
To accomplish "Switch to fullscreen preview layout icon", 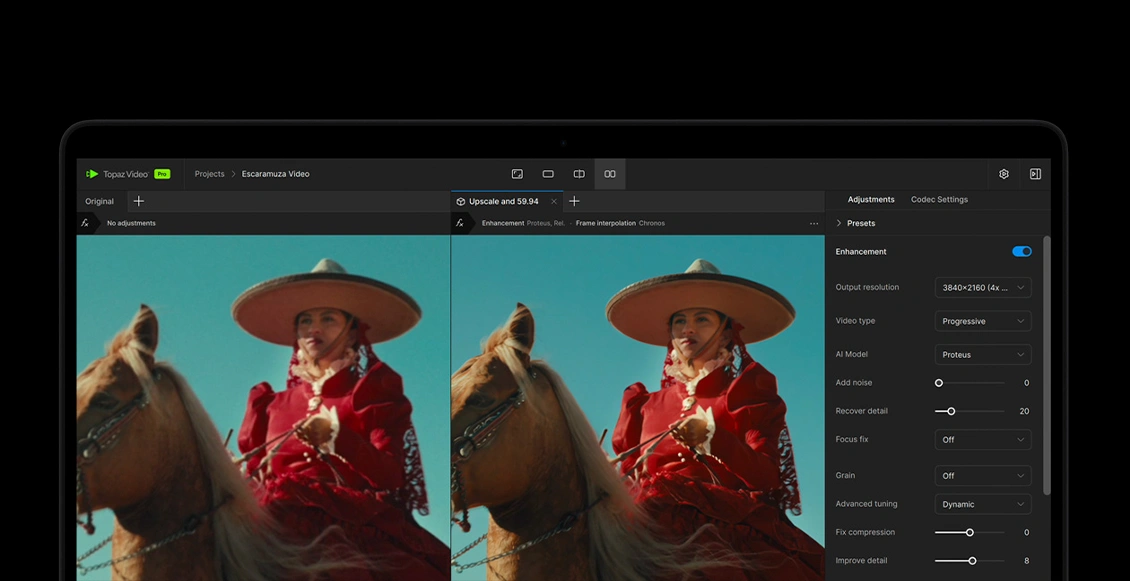I will click(x=517, y=174).
